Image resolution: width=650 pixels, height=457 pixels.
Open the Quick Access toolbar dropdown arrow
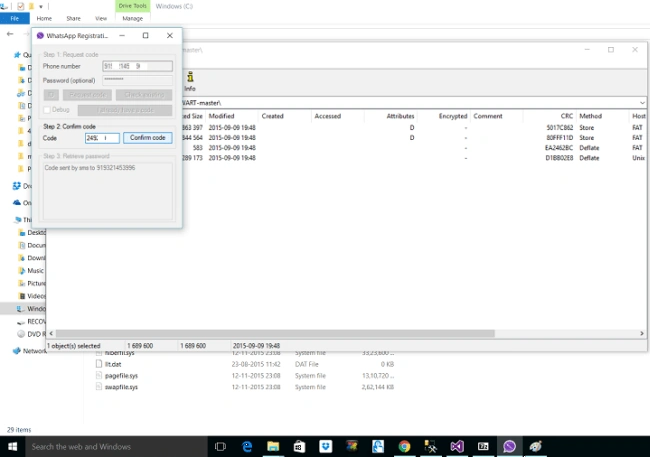click(41, 7)
